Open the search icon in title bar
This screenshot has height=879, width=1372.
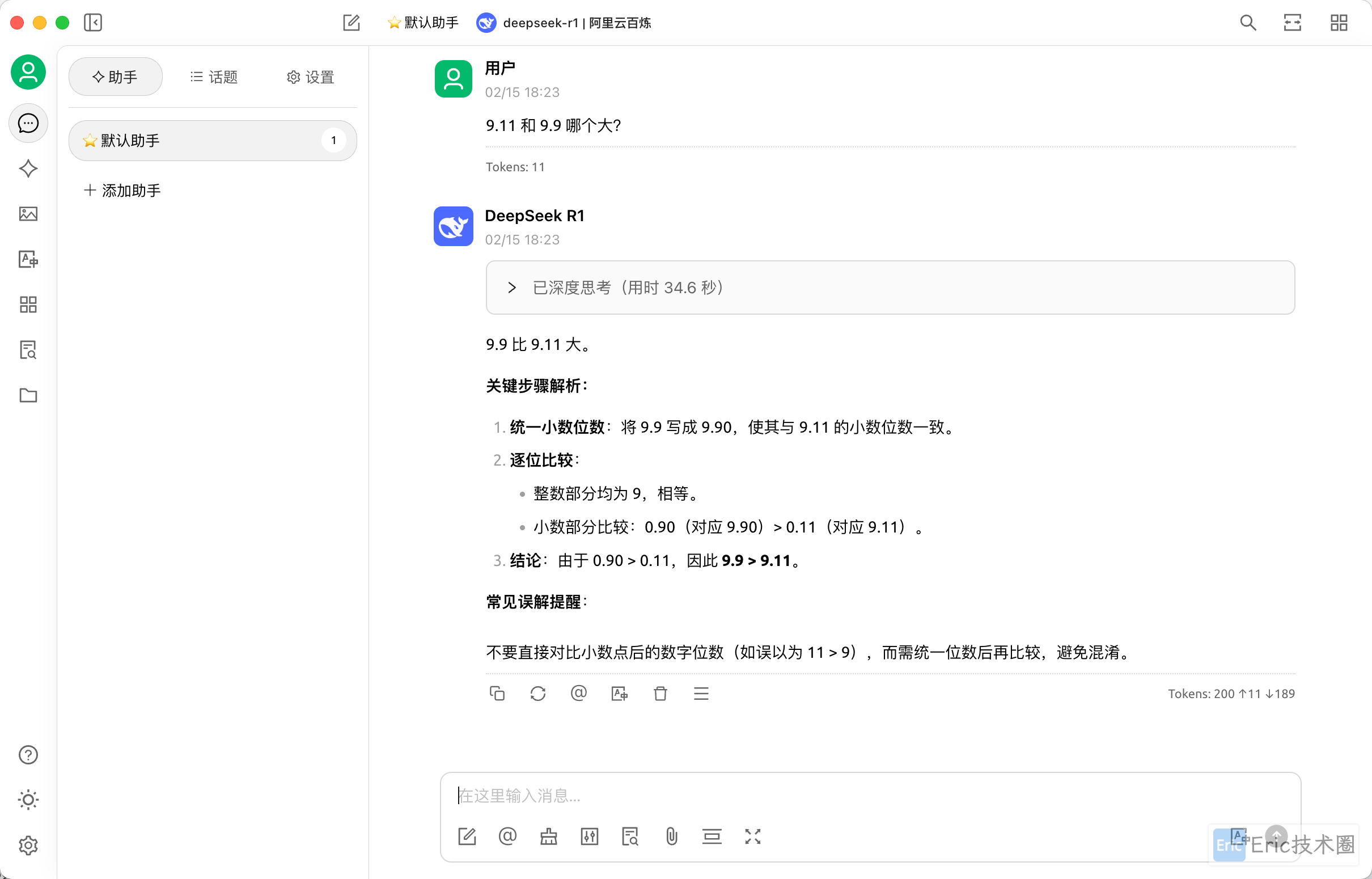point(1248,23)
